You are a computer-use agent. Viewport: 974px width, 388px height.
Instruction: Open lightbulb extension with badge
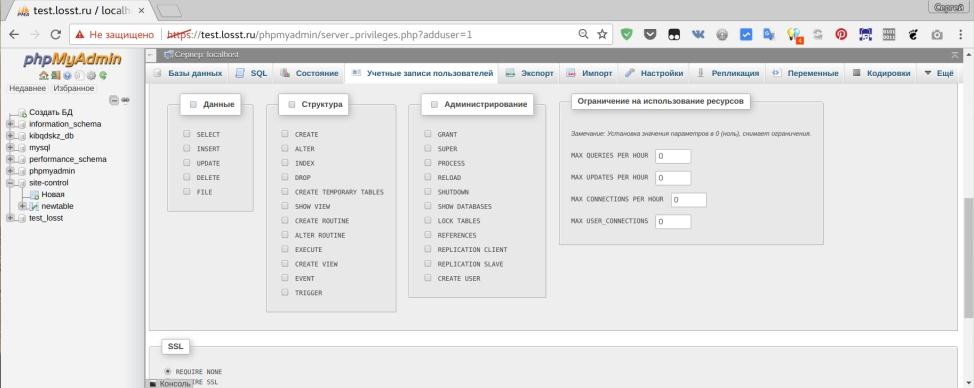click(x=794, y=35)
